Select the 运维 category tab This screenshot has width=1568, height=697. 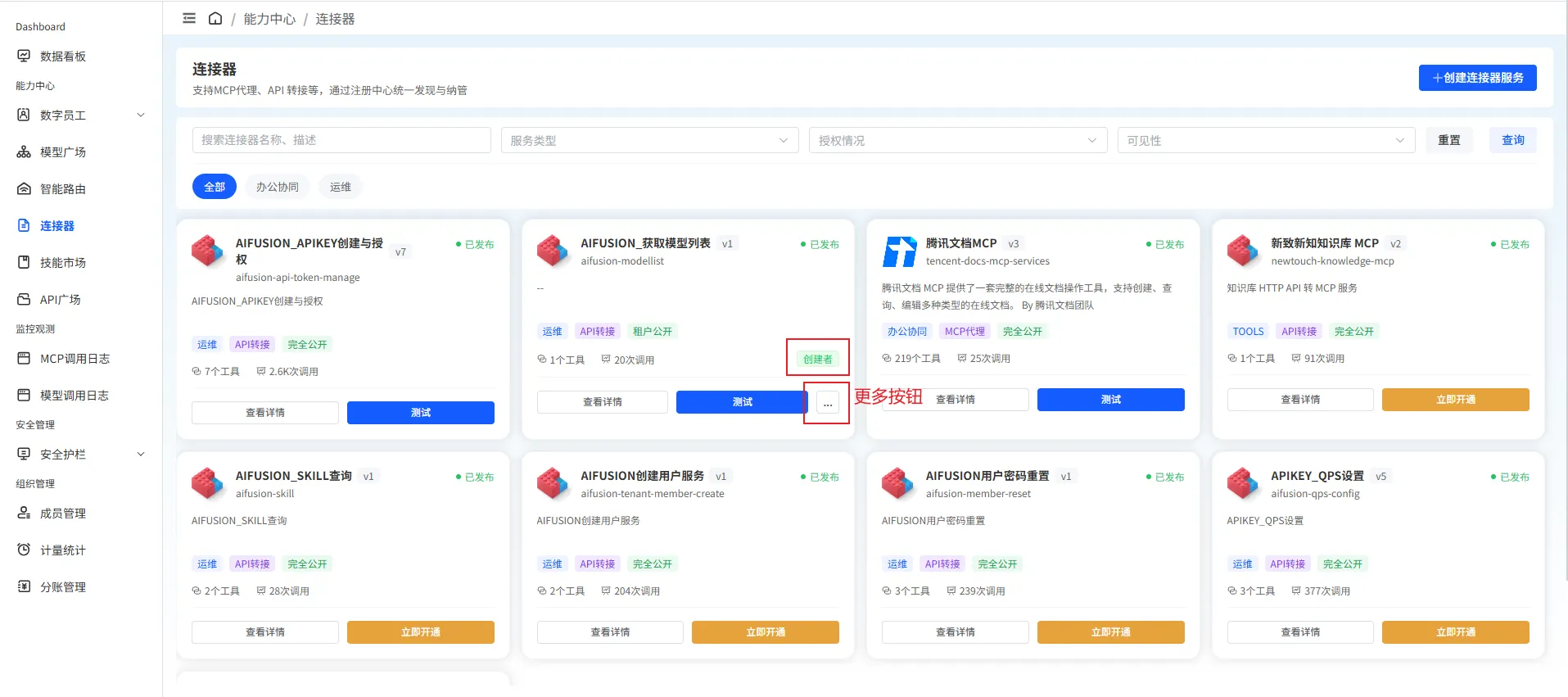(341, 187)
